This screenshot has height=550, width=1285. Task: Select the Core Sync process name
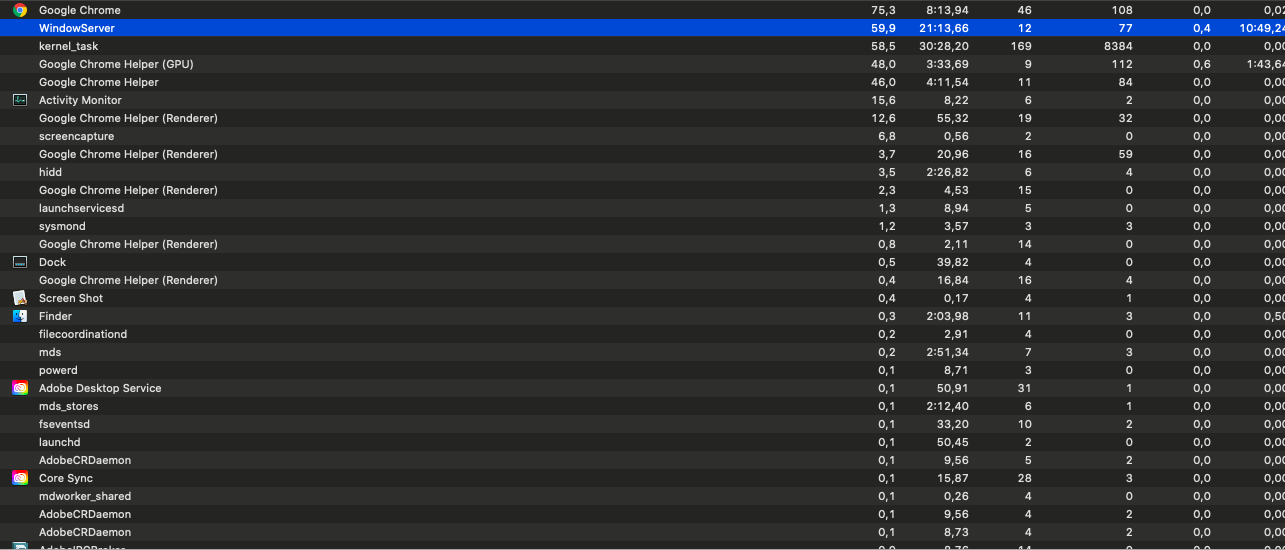tap(66, 478)
